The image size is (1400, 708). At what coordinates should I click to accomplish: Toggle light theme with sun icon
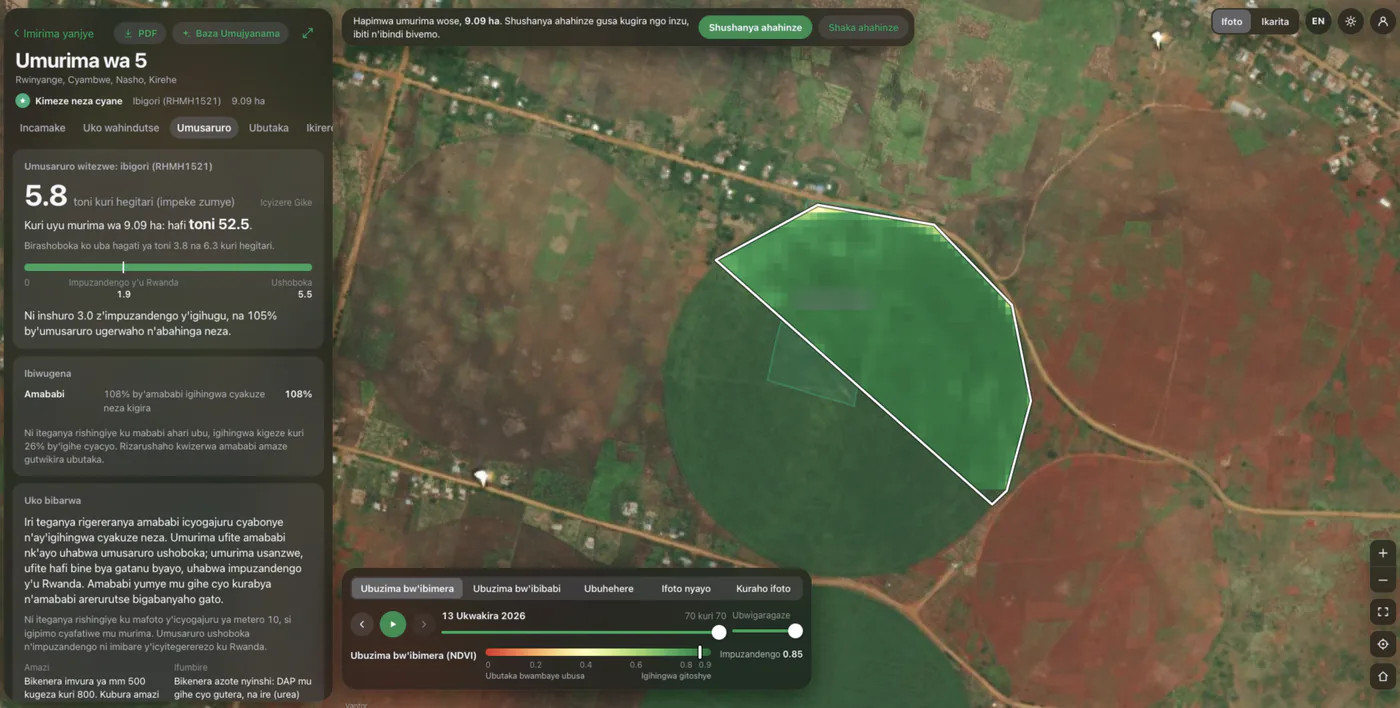[1351, 21]
